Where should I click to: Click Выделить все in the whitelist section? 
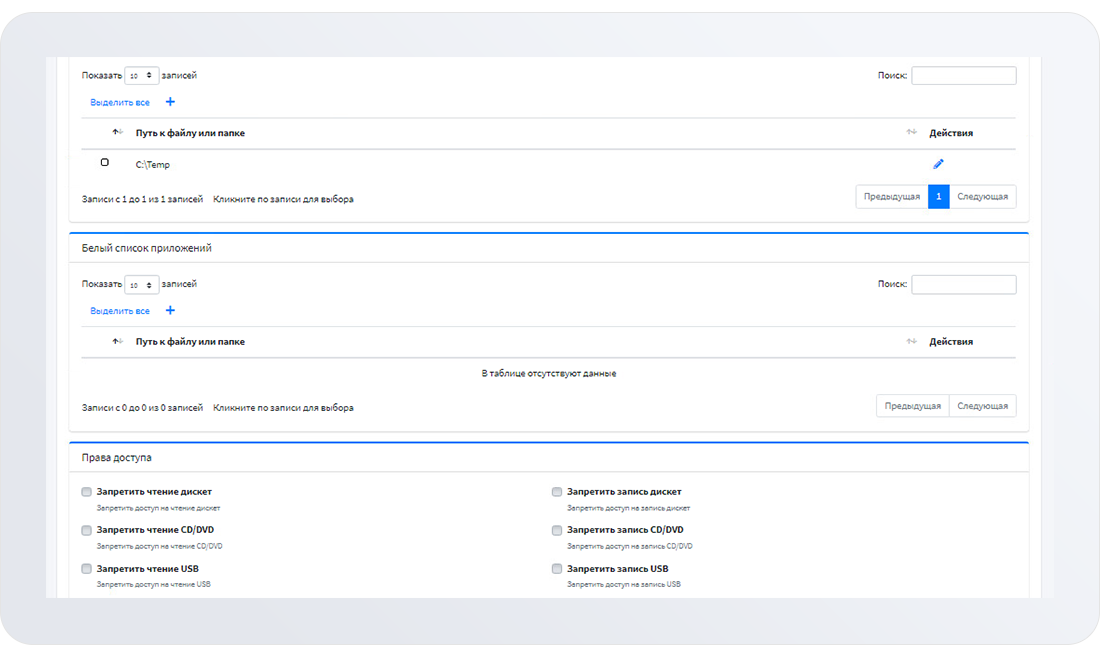coord(120,311)
